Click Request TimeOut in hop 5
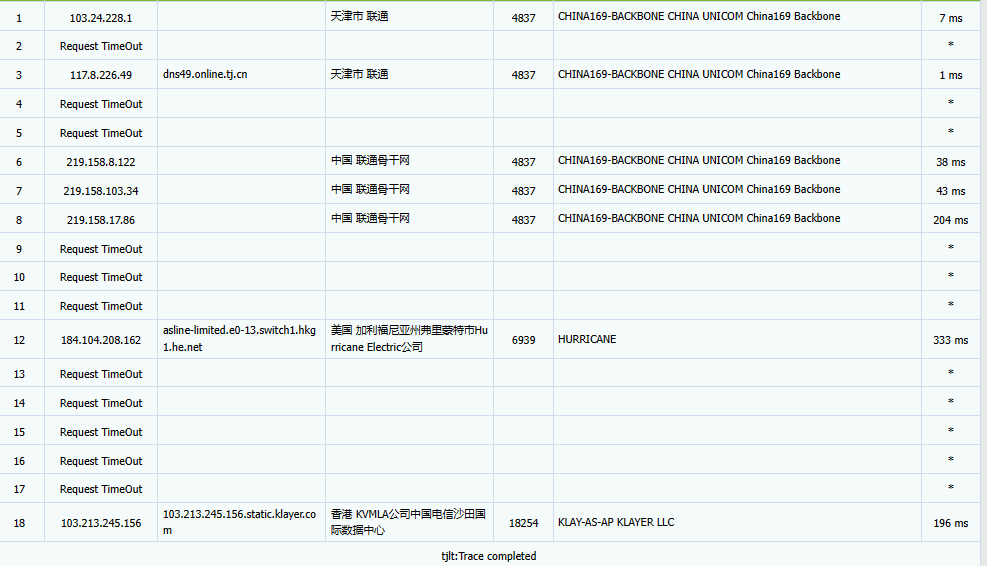Screen dimensions: 987x566 (x=101, y=133)
